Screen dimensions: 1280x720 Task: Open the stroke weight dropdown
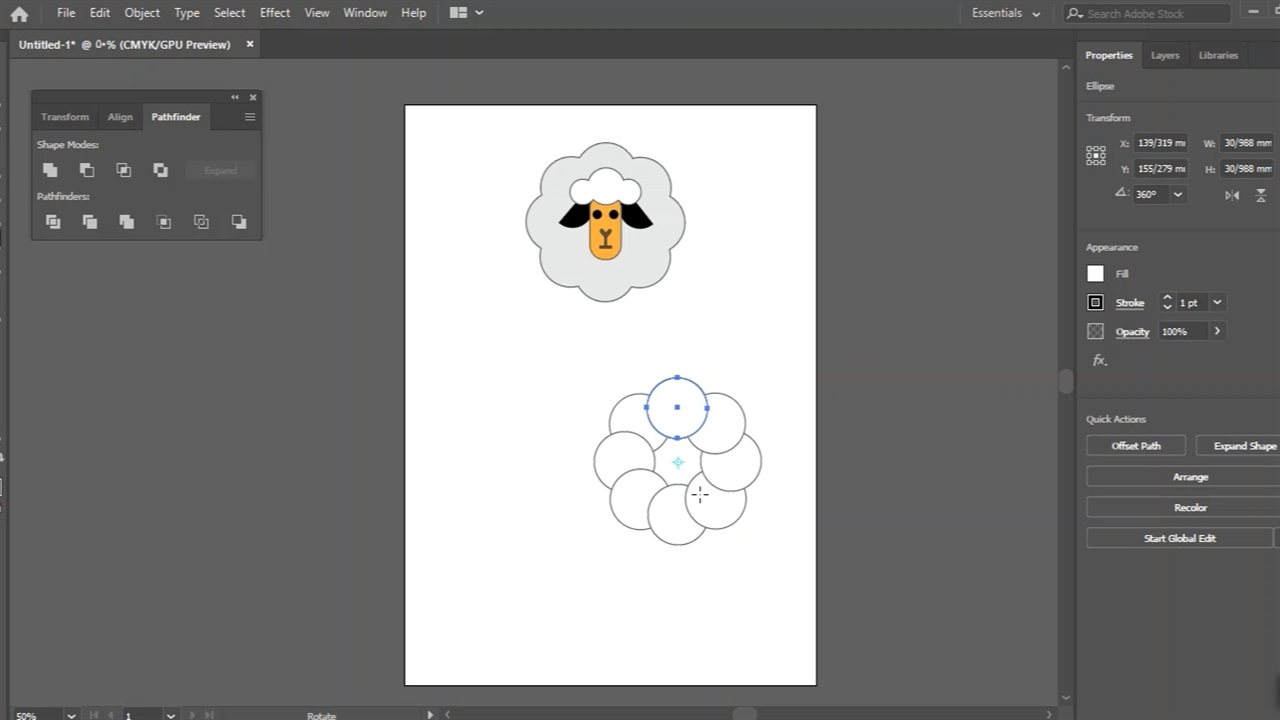point(1217,303)
